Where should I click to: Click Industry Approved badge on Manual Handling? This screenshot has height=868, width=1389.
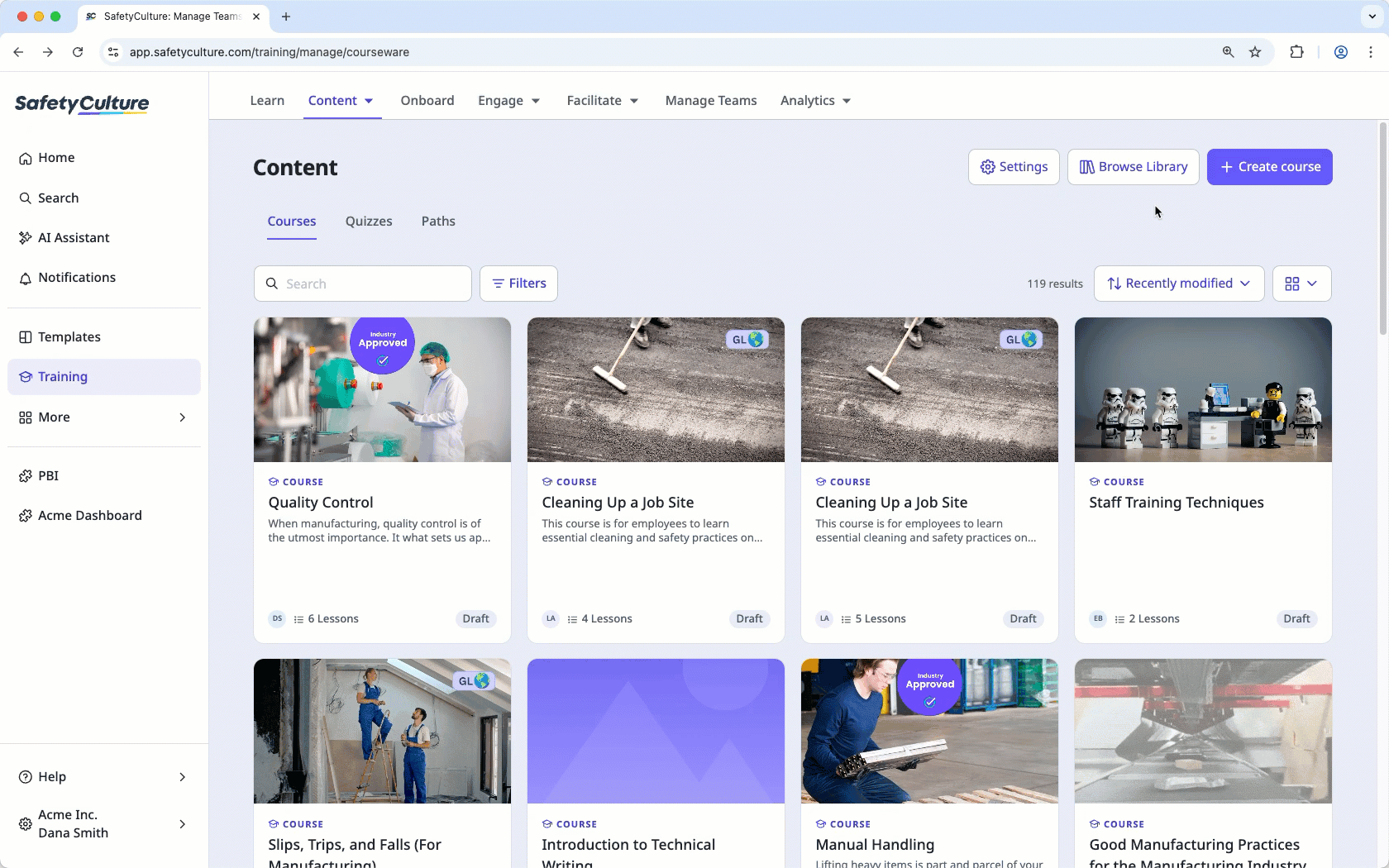click(x=930, y=686)
